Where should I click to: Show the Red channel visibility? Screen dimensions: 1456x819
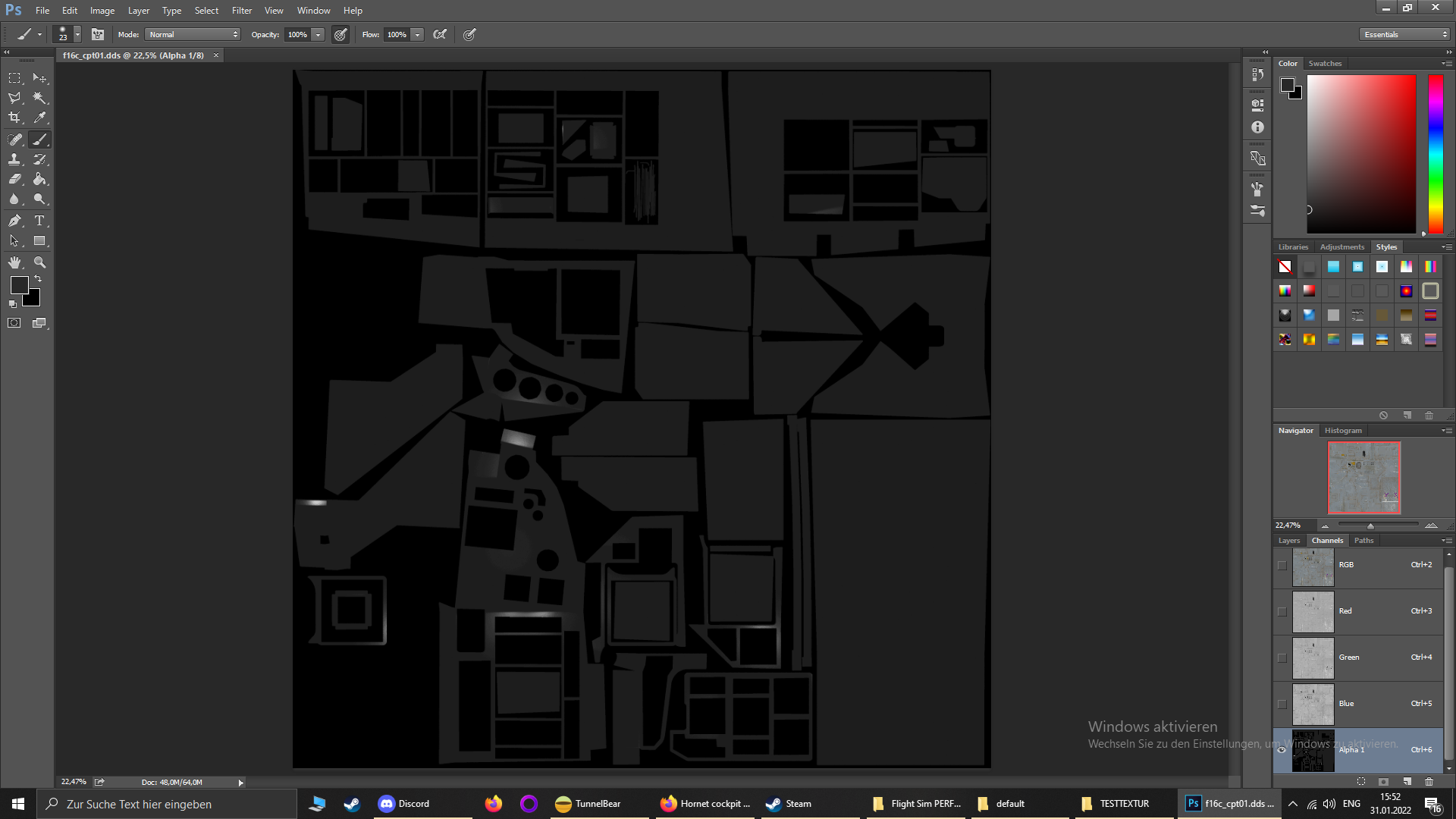click(1282, 611)
